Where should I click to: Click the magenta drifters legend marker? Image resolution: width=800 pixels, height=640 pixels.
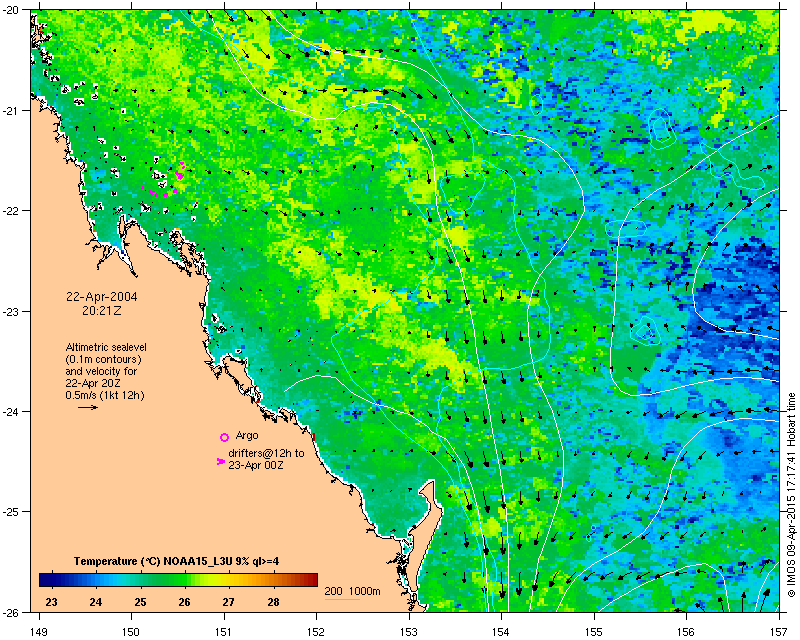(221, 461)
